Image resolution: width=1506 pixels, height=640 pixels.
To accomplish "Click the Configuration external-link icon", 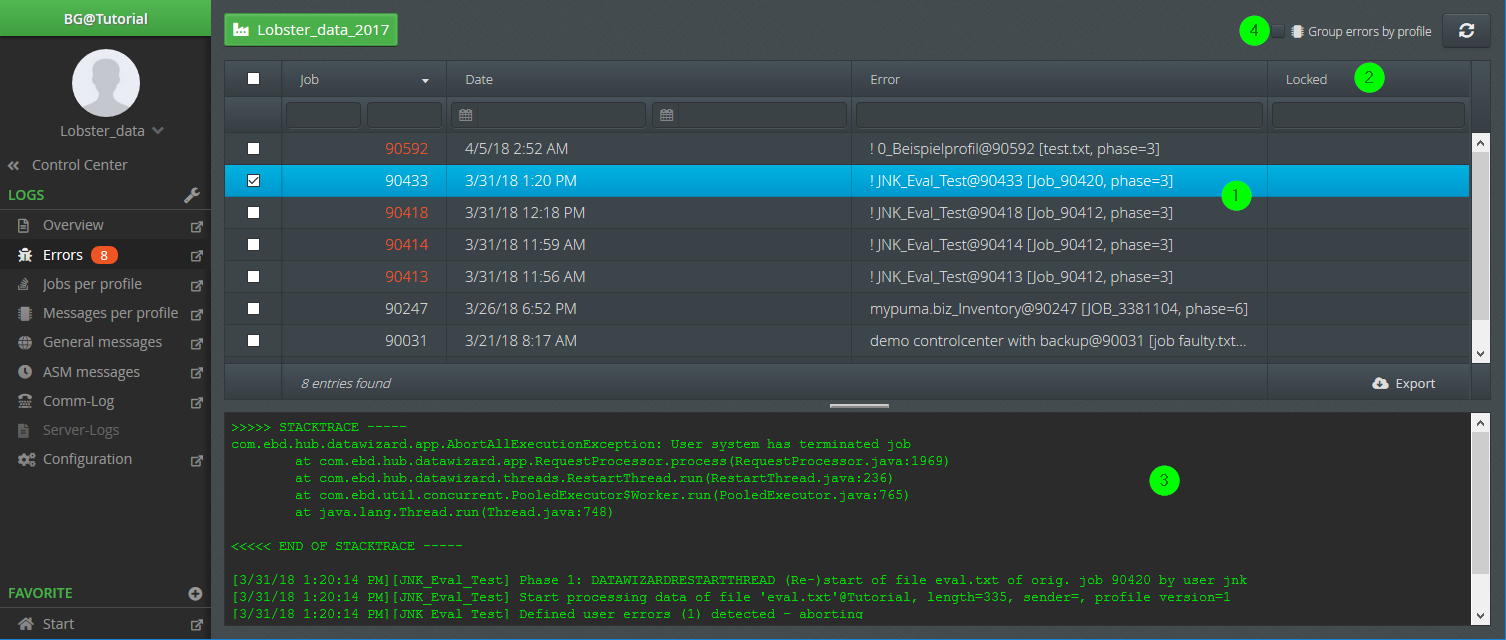I will click(197, 460).
